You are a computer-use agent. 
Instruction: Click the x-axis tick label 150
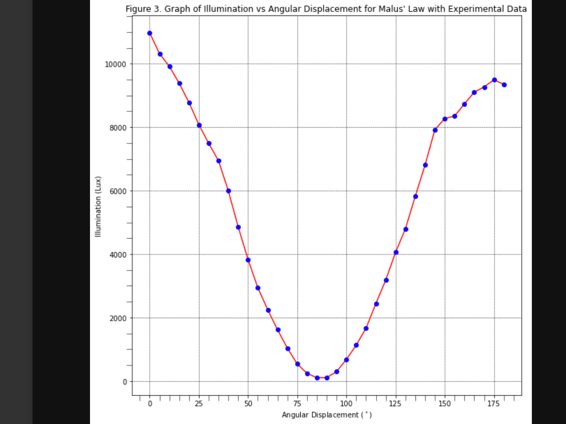[x=445, y=404]
